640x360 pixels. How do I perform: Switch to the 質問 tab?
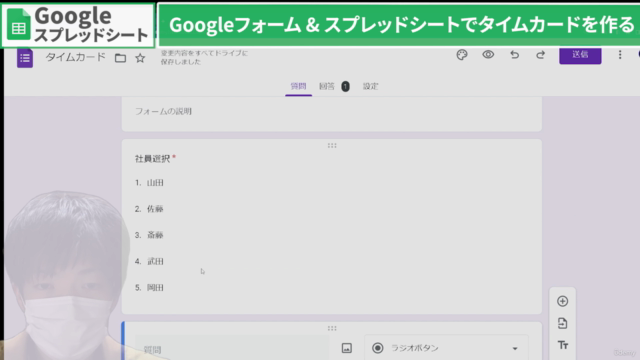coord(298,86)
